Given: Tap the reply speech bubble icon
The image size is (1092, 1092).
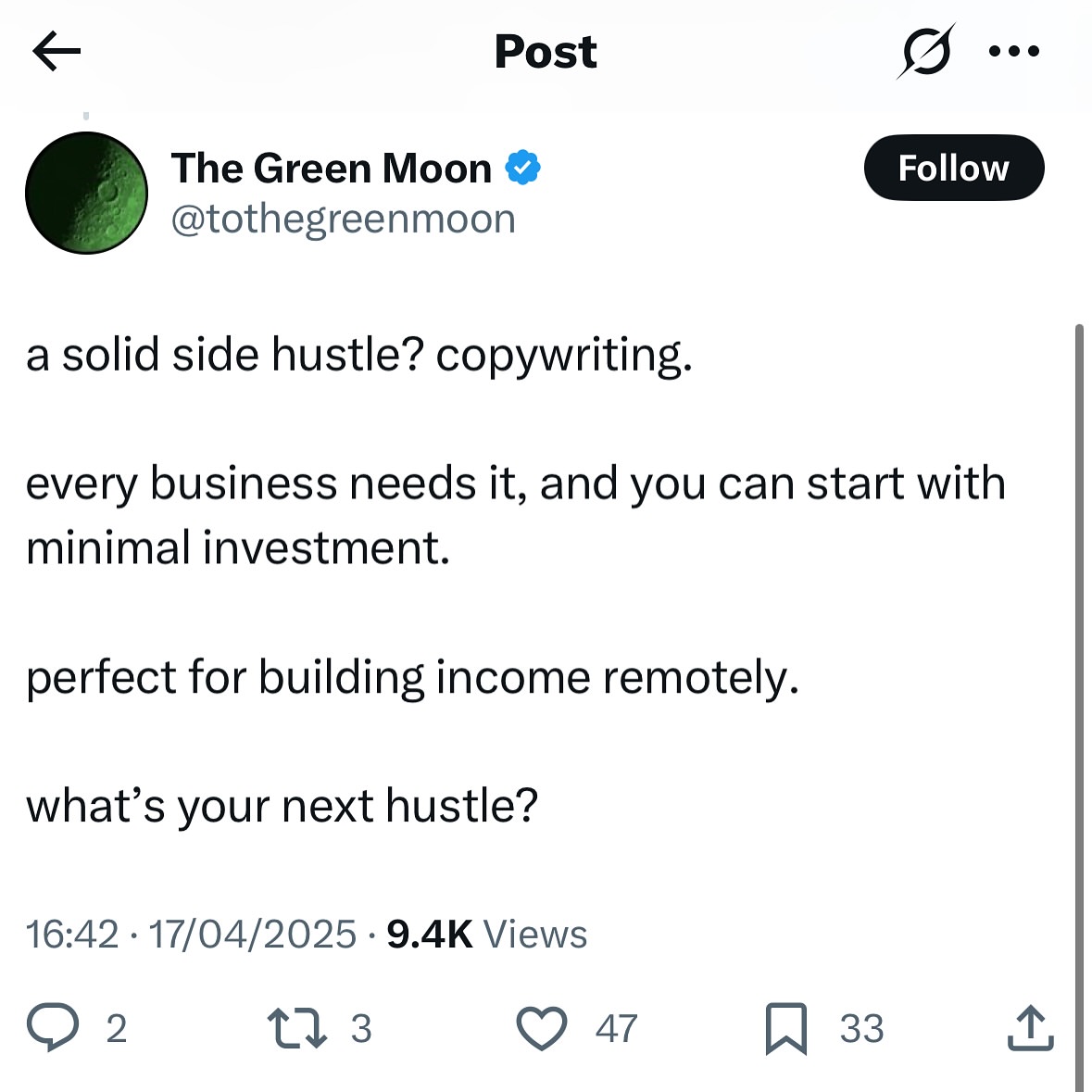Looking at the screenshot, I should [x=53, y=1026].
